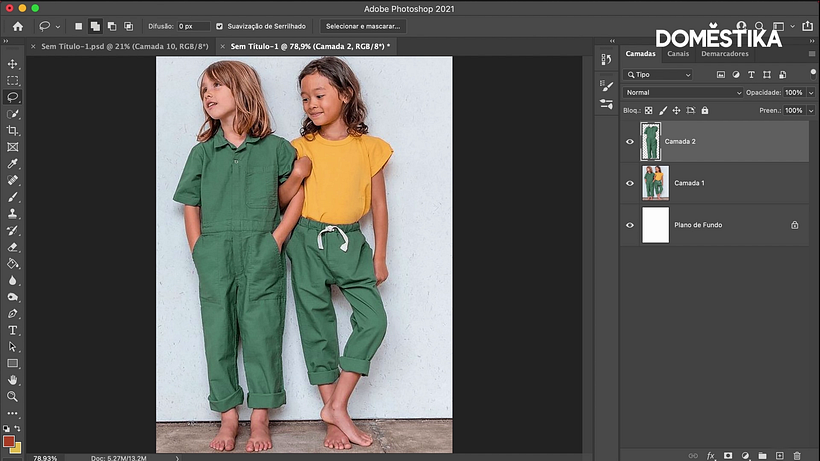Expand the collapsed side panel dock

pyautogui.click(x=612, y=41)
